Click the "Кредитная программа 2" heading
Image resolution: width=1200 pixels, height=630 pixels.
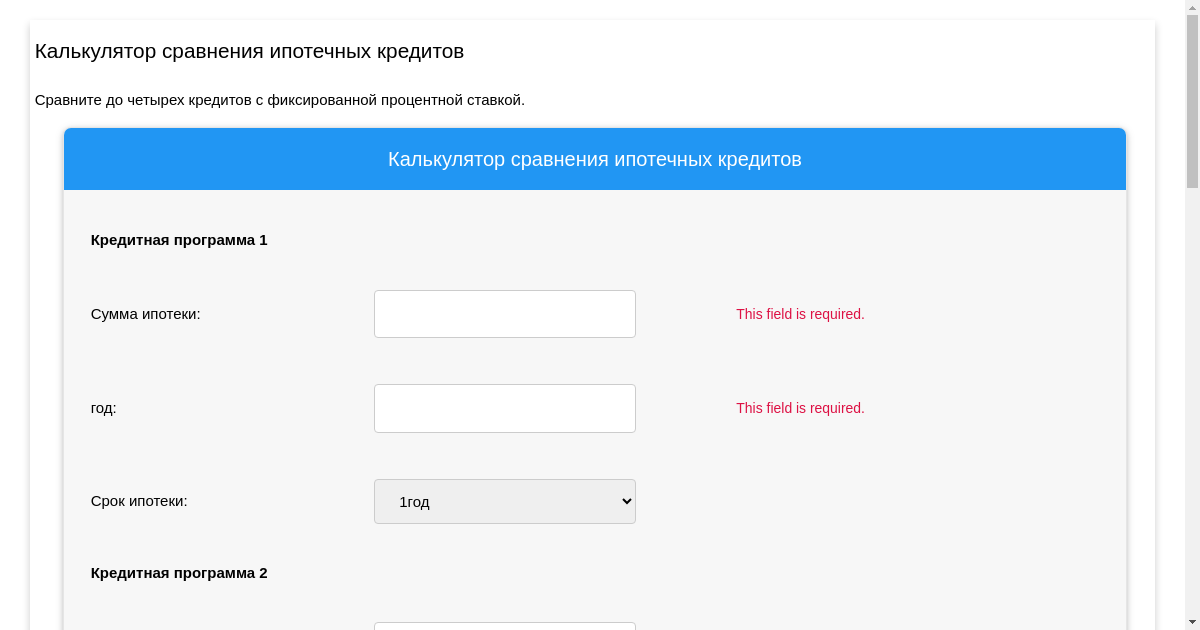[179, 573]
